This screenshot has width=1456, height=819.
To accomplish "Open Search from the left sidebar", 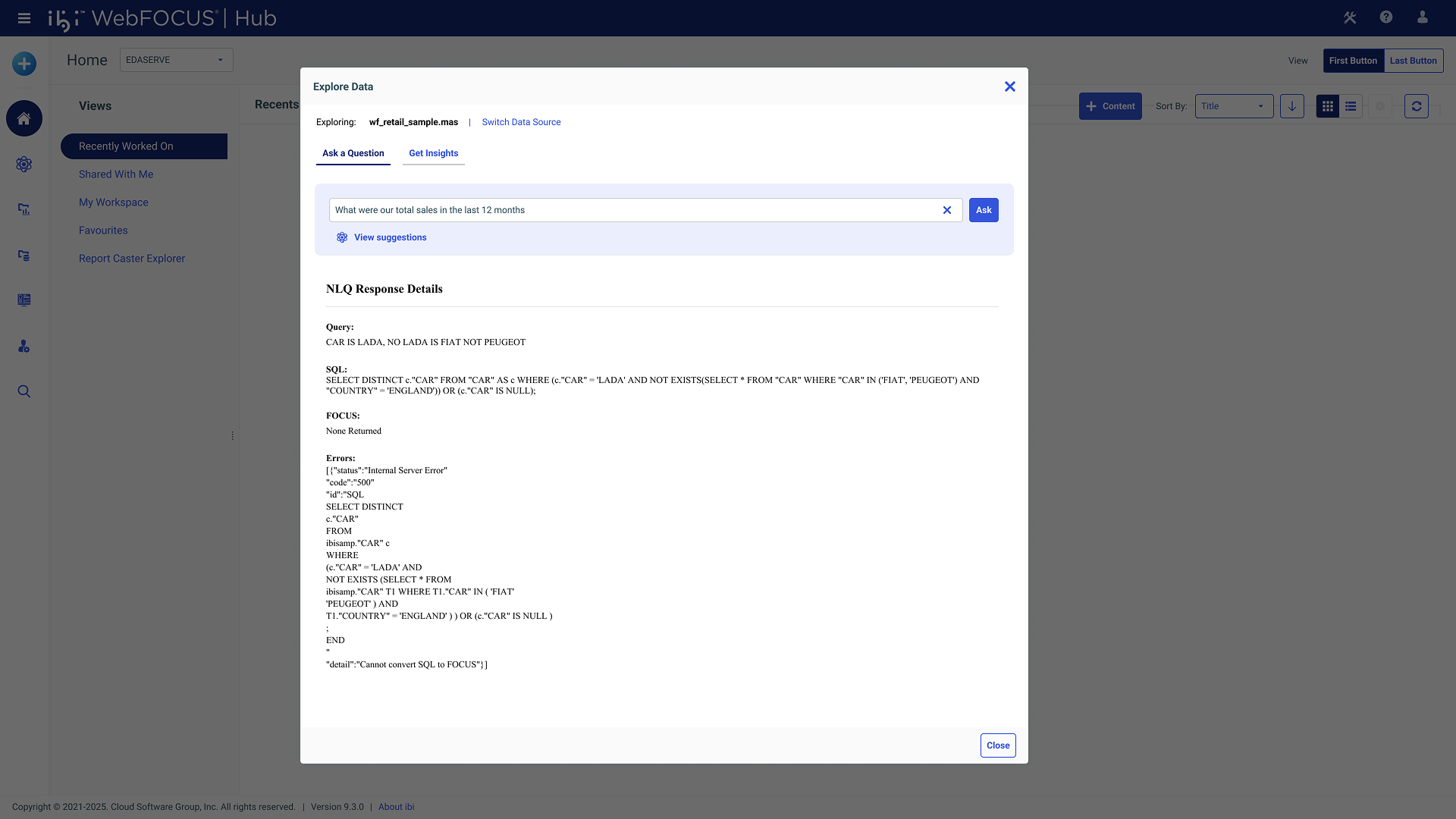I will tap(24, 391).
